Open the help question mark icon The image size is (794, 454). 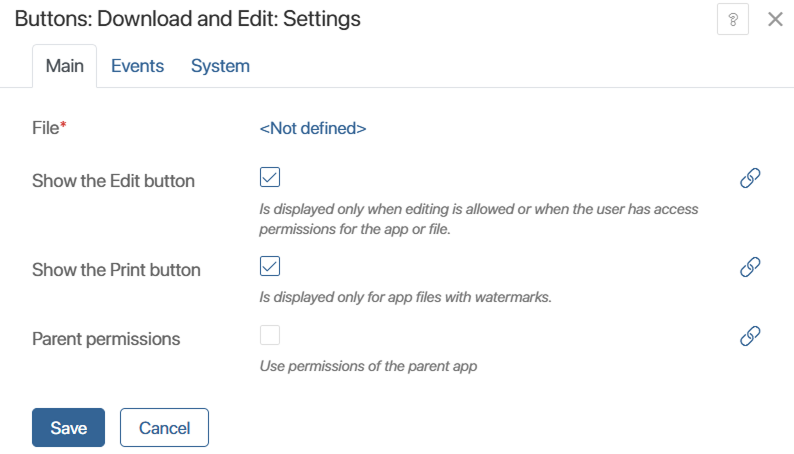click(732, 19)
